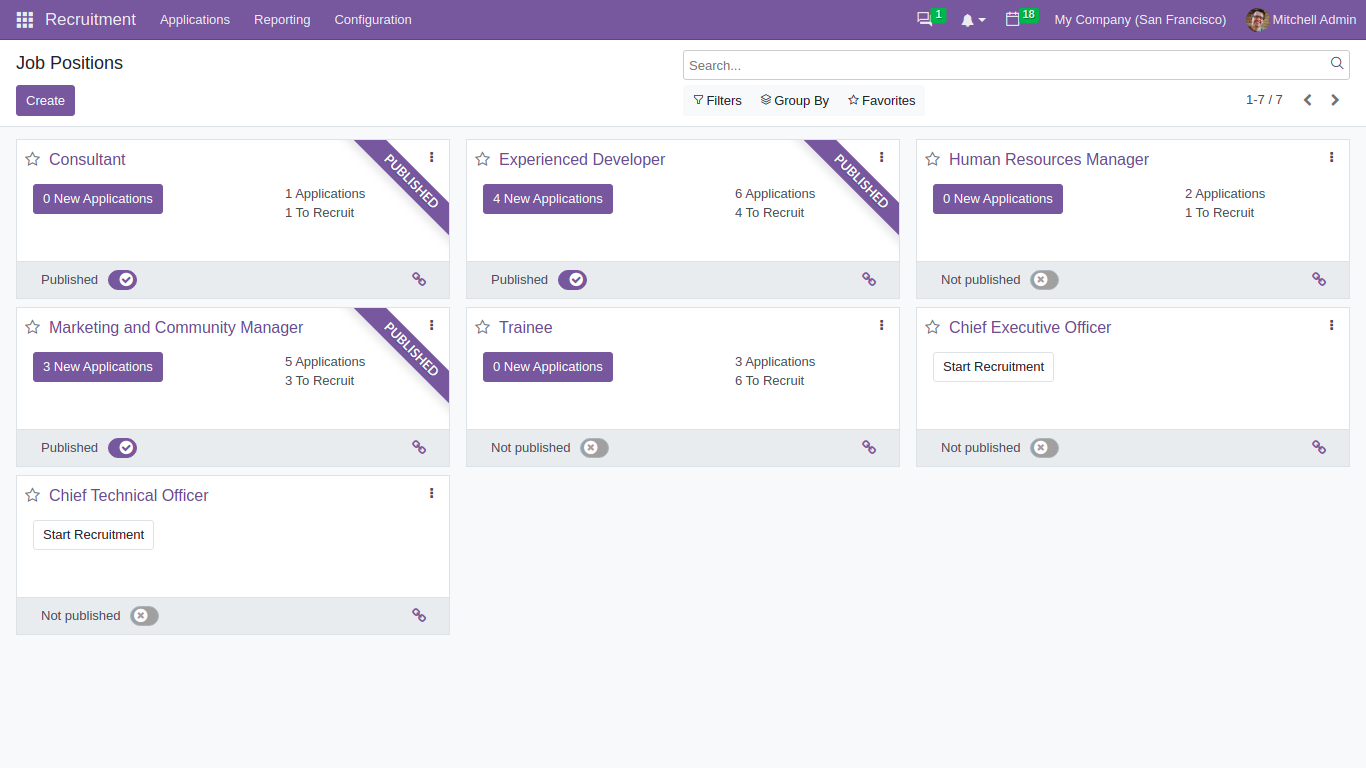Publish the Human Resources Manager position

1043,280
